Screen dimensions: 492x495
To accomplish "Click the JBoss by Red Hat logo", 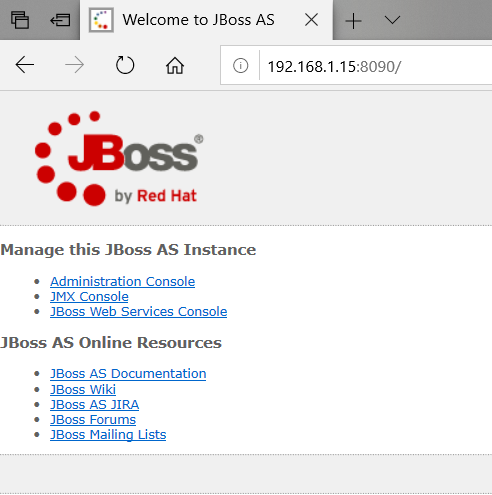I will (x=119, y=158).
